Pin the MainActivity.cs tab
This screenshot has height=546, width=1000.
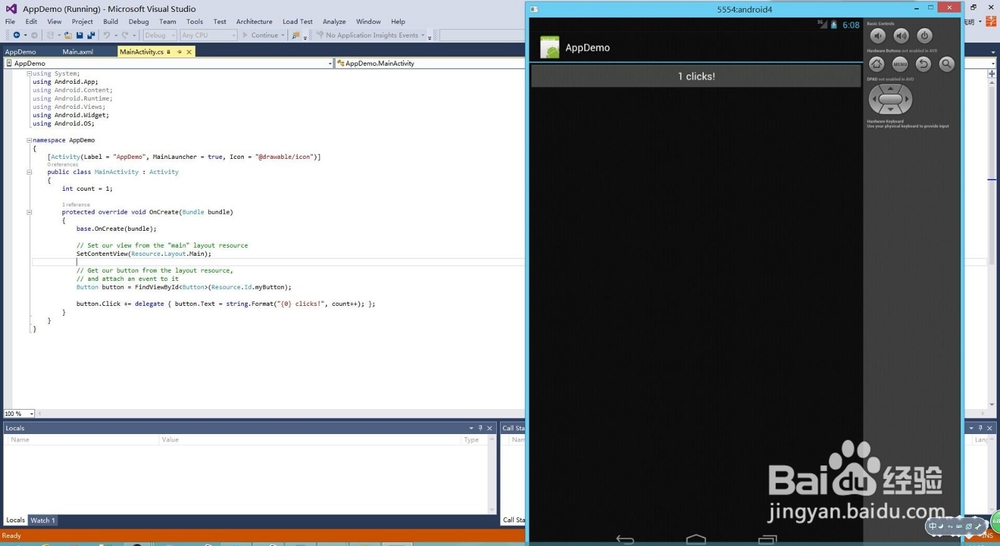[x=179, y=52]
